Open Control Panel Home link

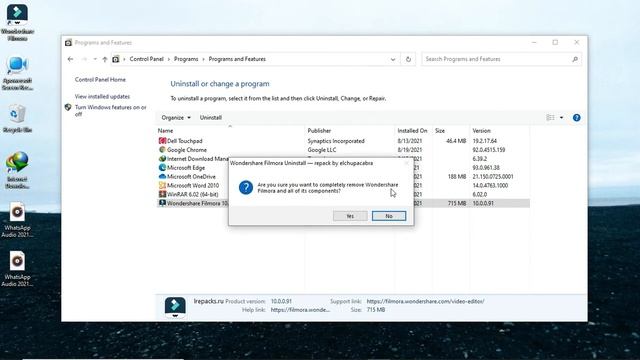[100, 80]
